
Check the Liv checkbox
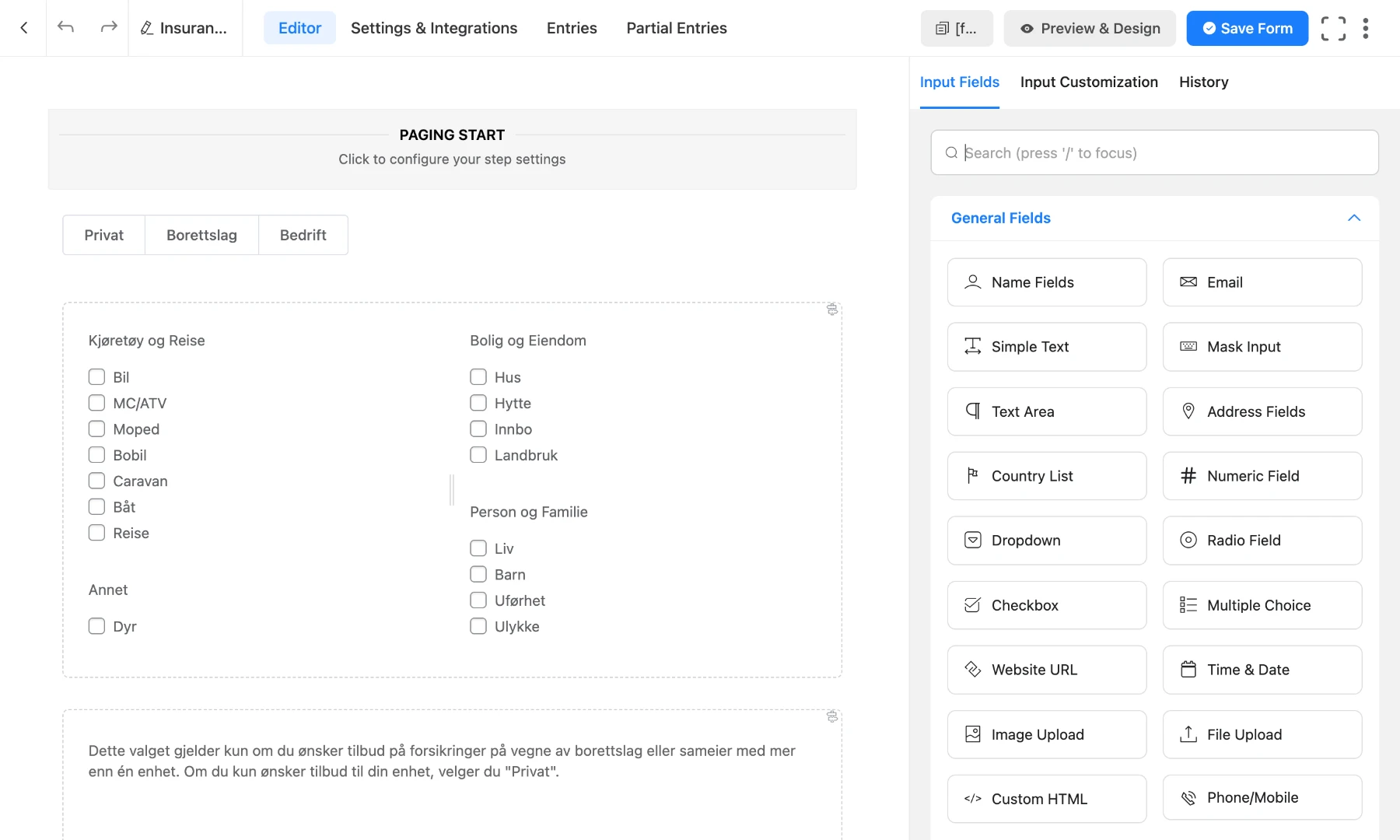tap(478, 548)
